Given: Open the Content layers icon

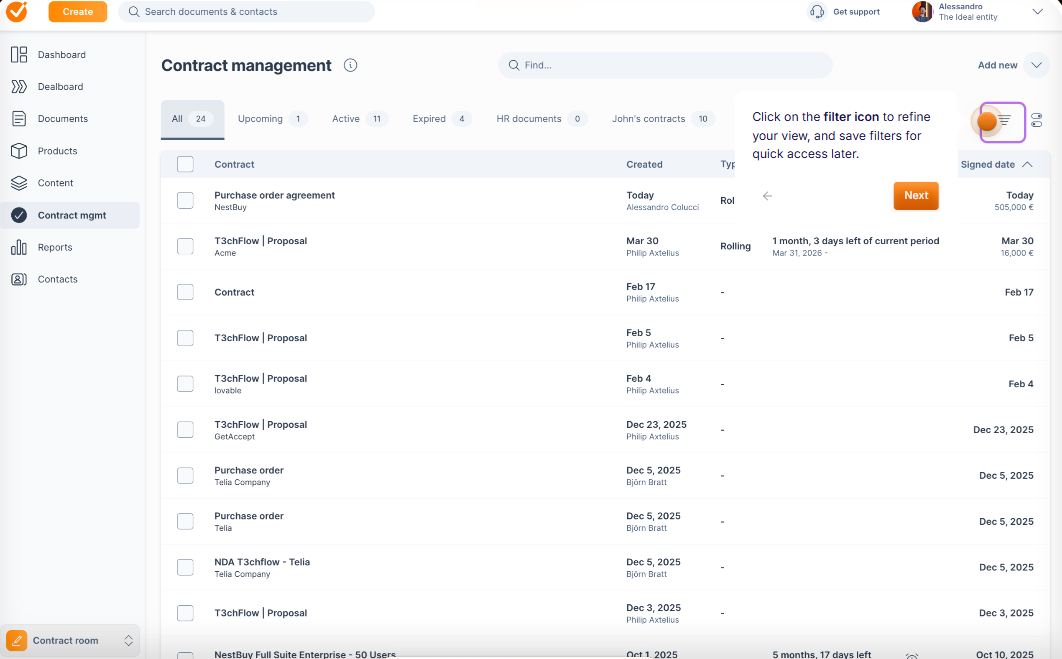Looking at the screenshot, I should point(19,183).
